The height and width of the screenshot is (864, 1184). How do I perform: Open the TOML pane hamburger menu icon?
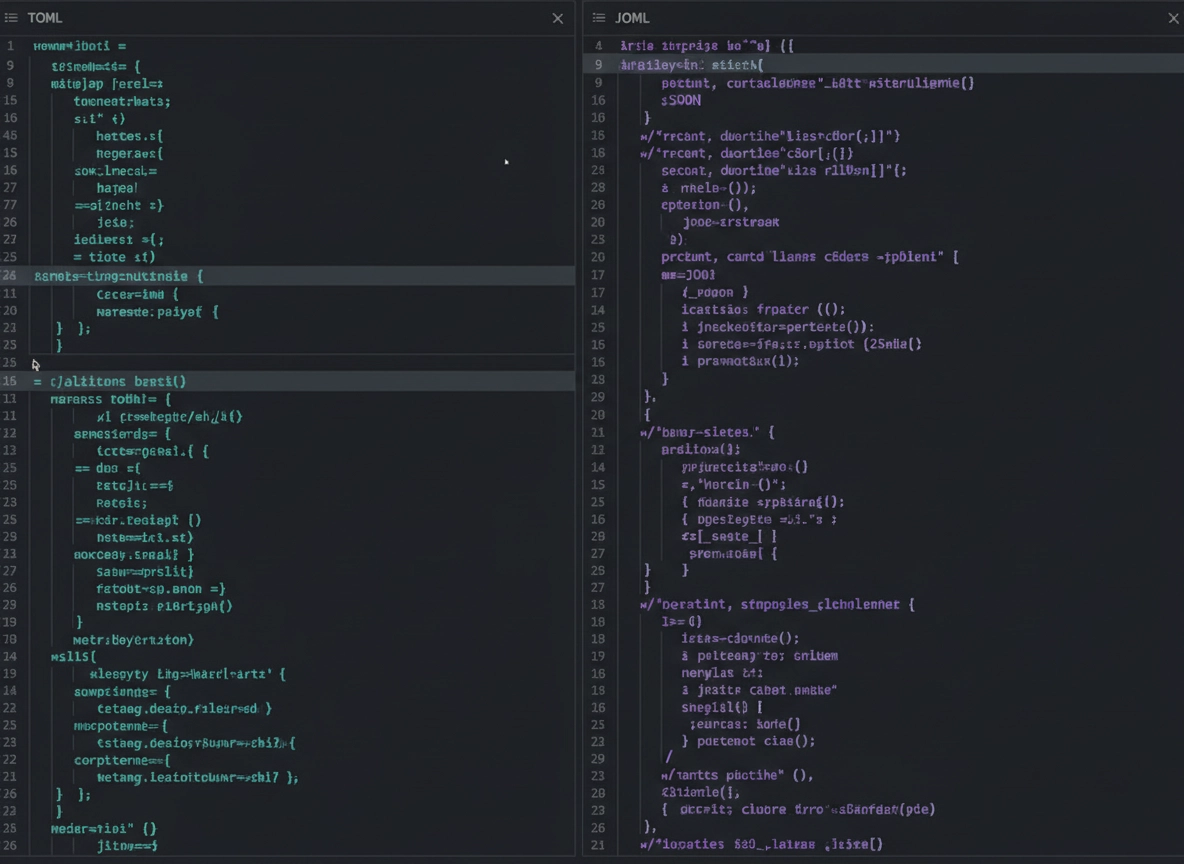pyautogui.click(x=11, y=17)
